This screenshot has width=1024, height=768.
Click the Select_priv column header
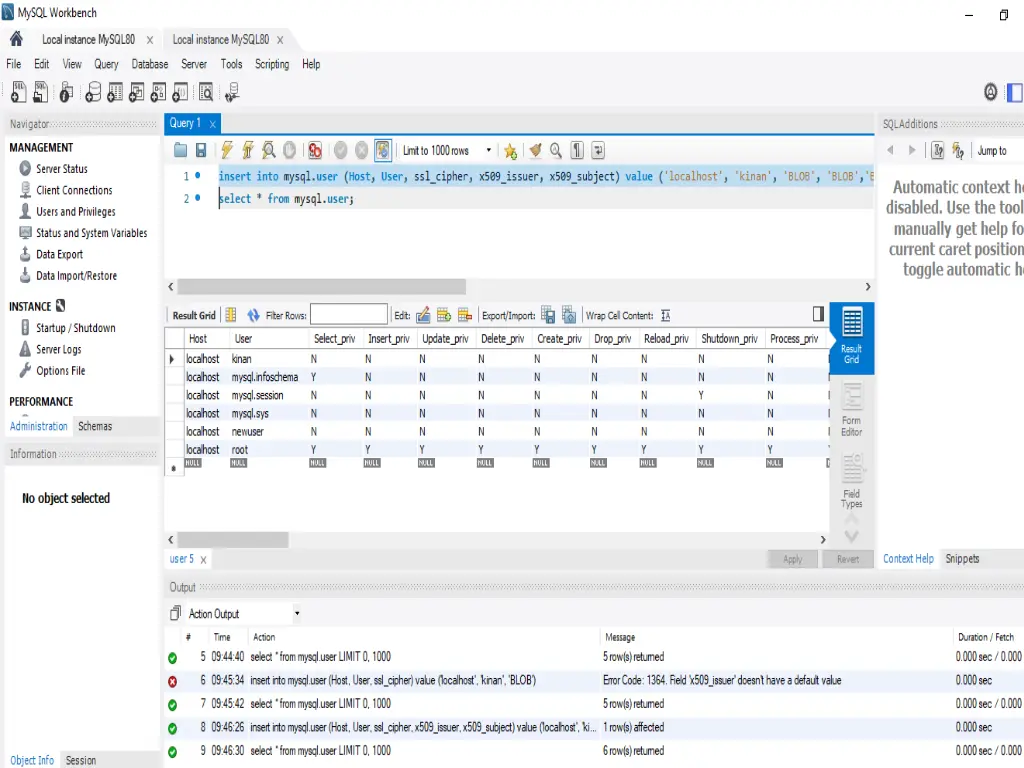334,338
